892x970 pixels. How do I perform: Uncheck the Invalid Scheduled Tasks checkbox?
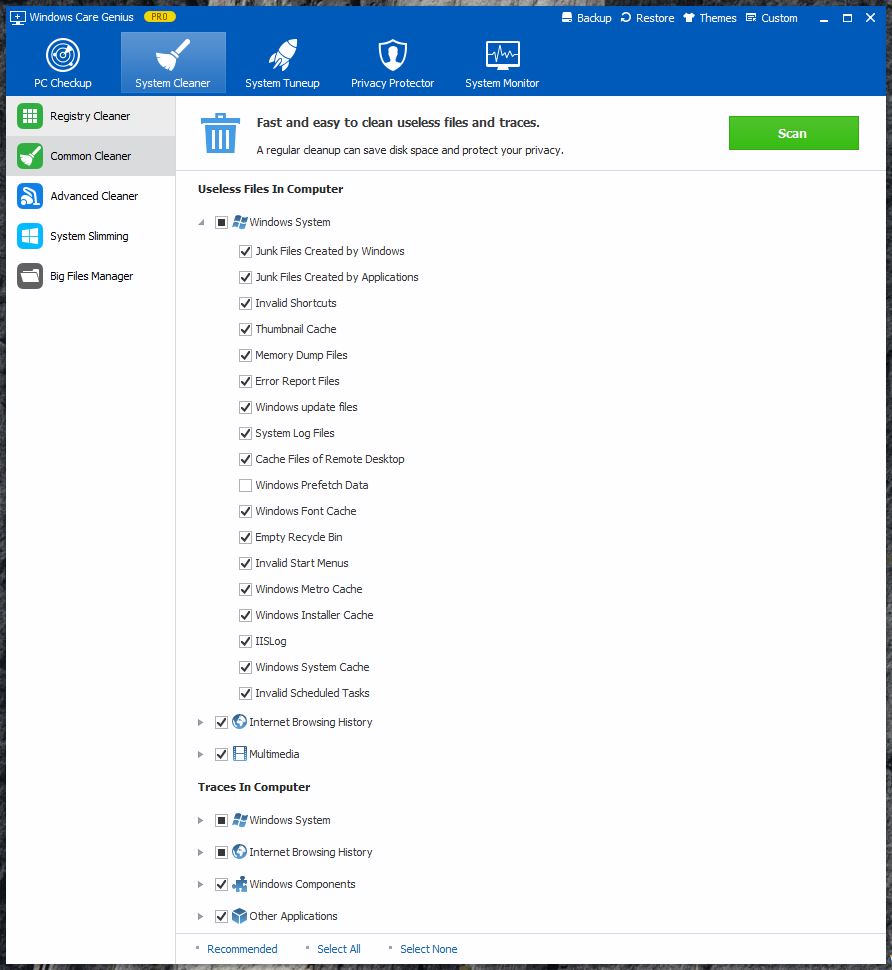[x=246, y=693]
